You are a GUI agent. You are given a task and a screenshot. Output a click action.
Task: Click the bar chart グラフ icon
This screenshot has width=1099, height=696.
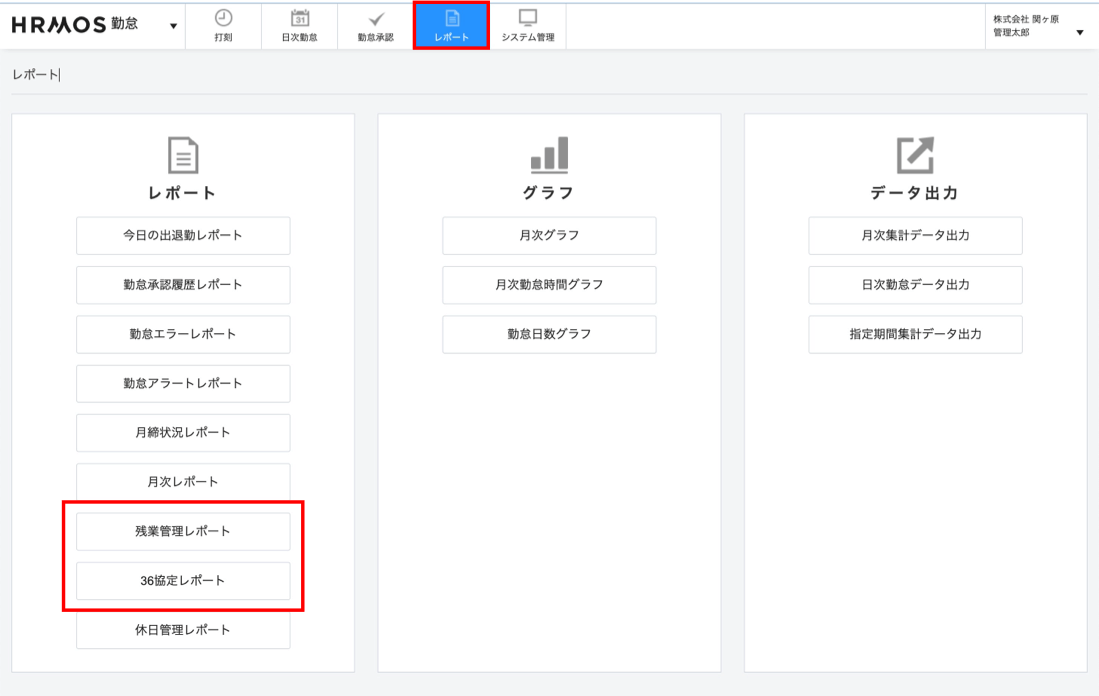[549, 153]
